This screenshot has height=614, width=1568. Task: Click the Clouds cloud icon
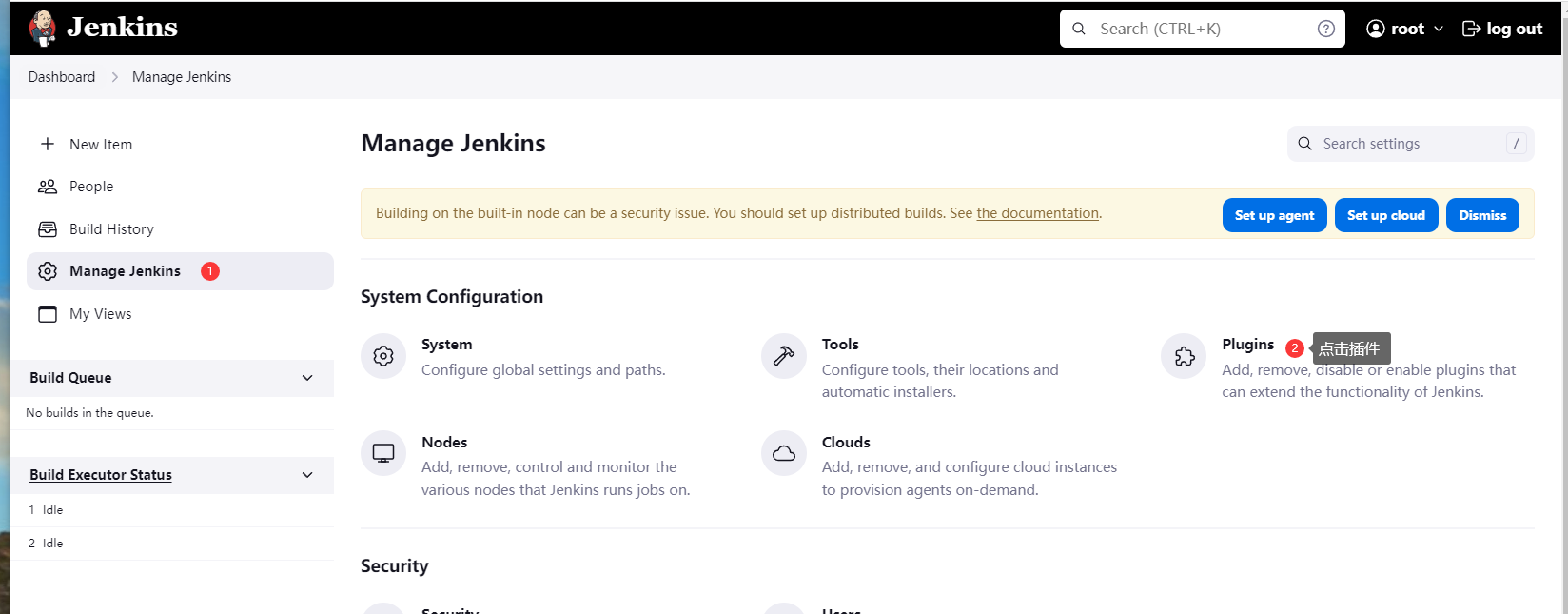tap(784, 453)
